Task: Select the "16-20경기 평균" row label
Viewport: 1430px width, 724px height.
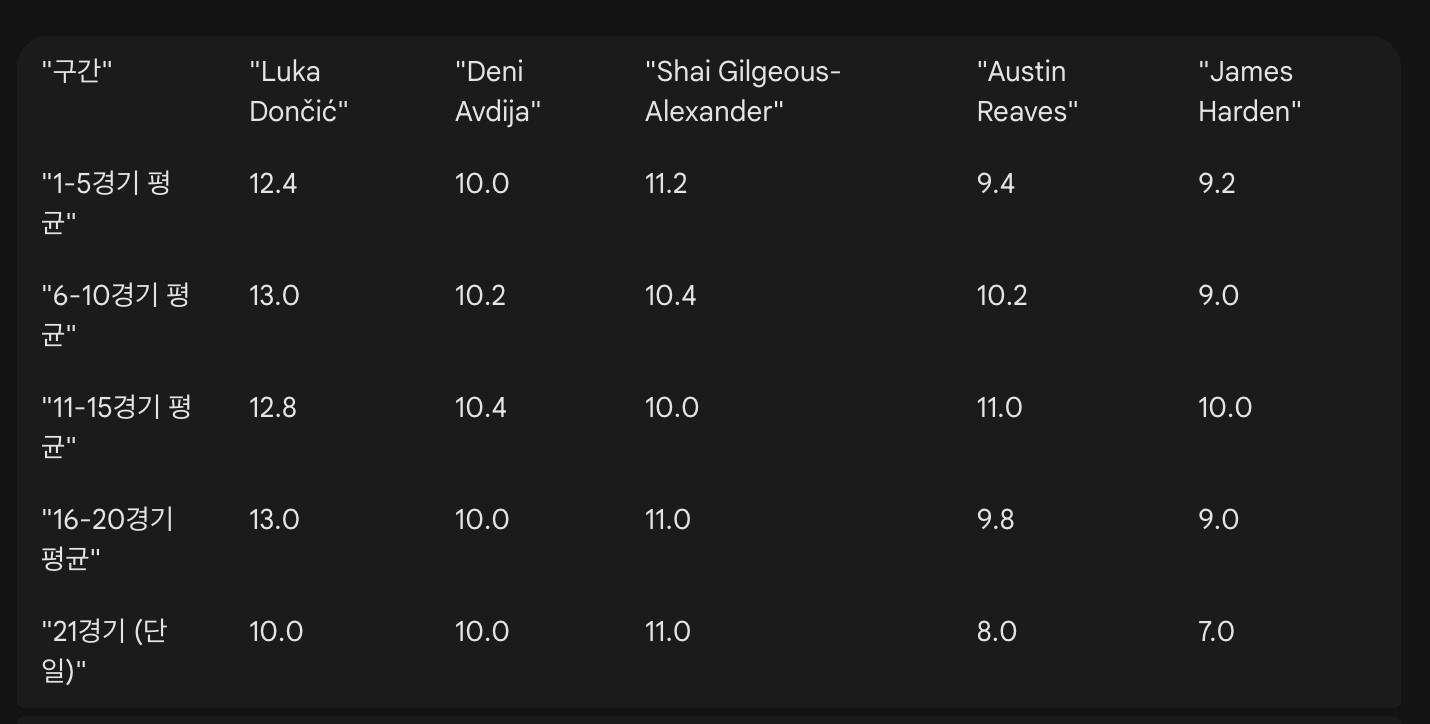Action: [108, 539]
